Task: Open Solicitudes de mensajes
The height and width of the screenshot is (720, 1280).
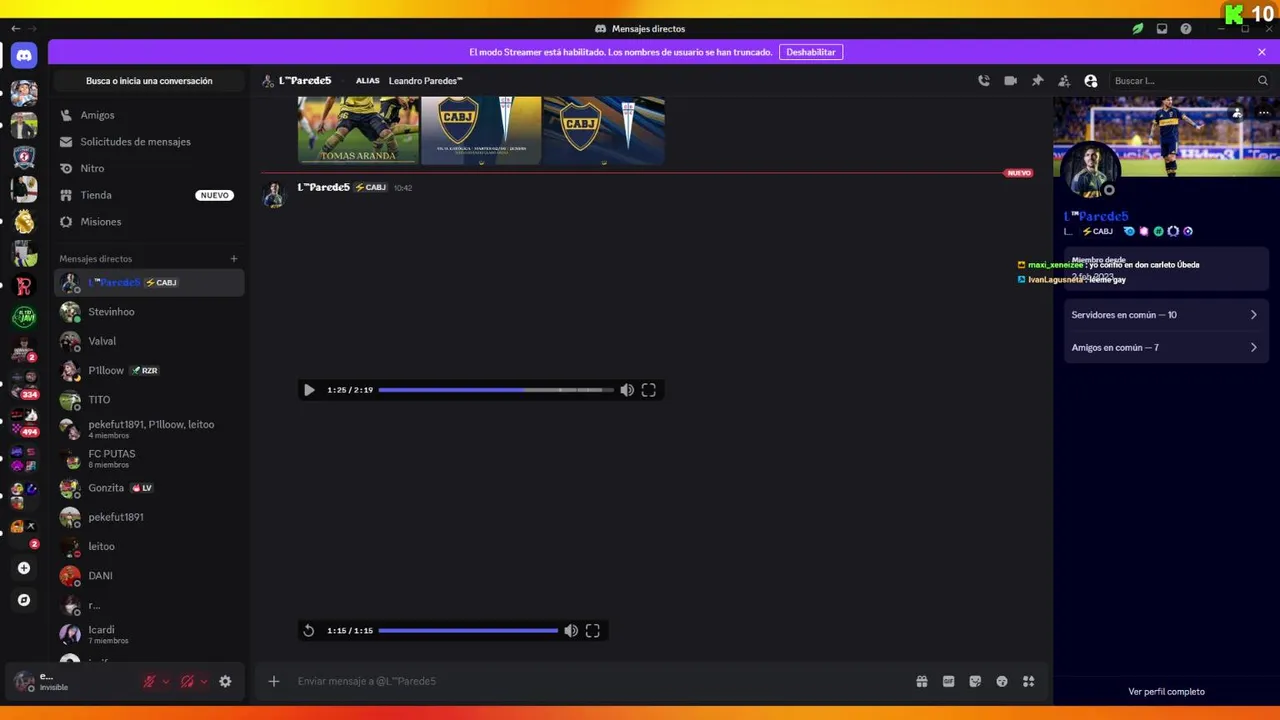Action: pyautogui.click(x=149, y=142)
